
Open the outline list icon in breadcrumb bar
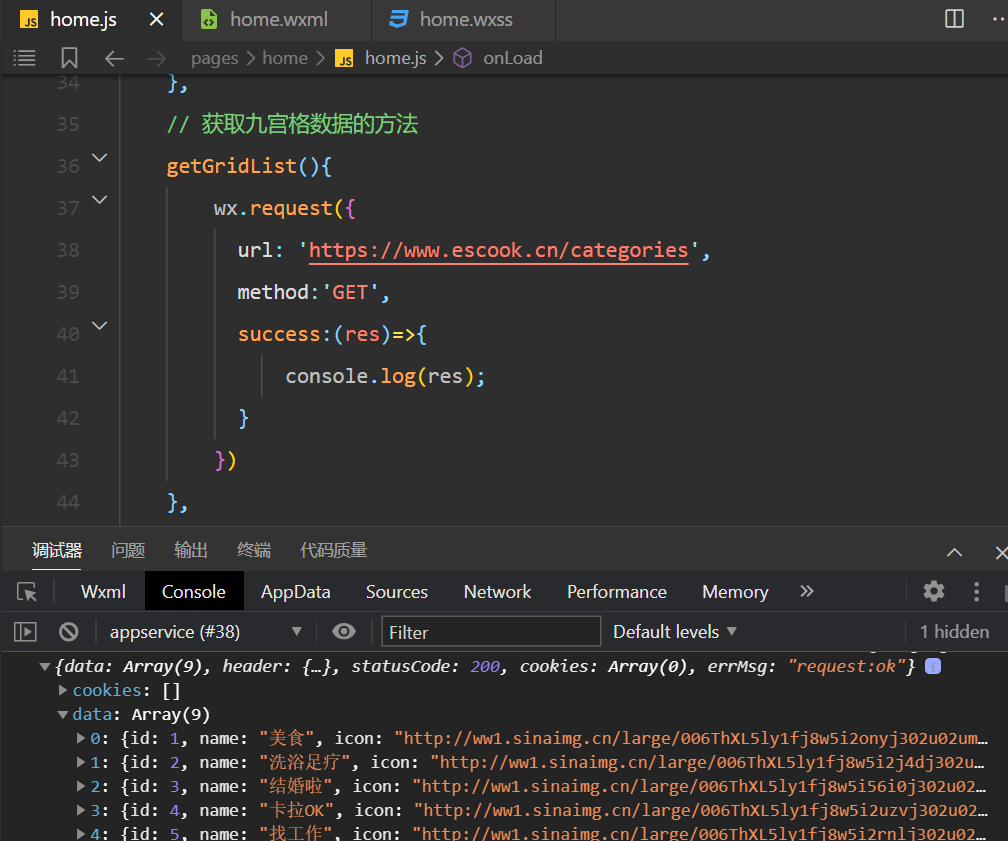(x=24, y=58)
